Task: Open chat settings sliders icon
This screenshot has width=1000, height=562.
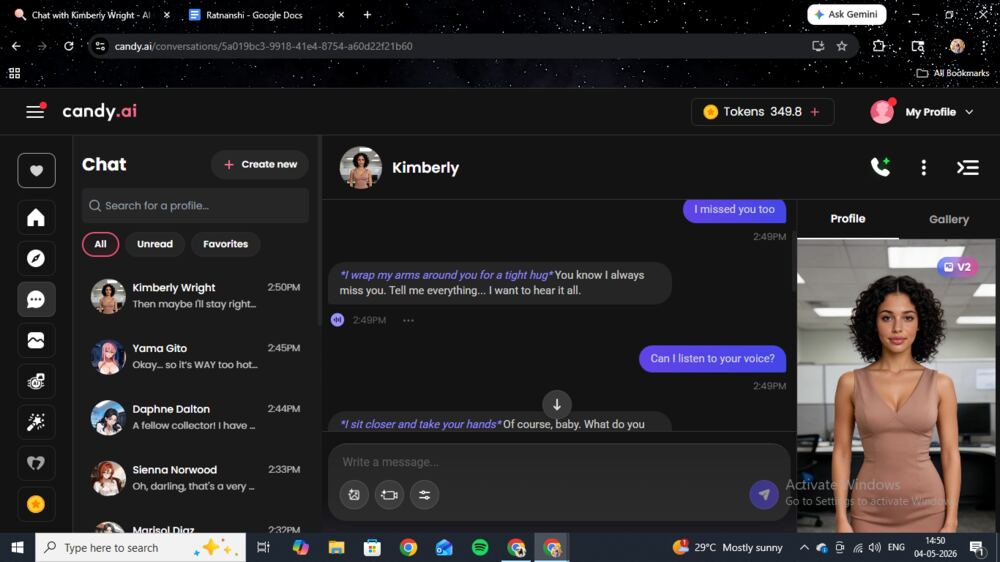Action: tap(424, 494)
